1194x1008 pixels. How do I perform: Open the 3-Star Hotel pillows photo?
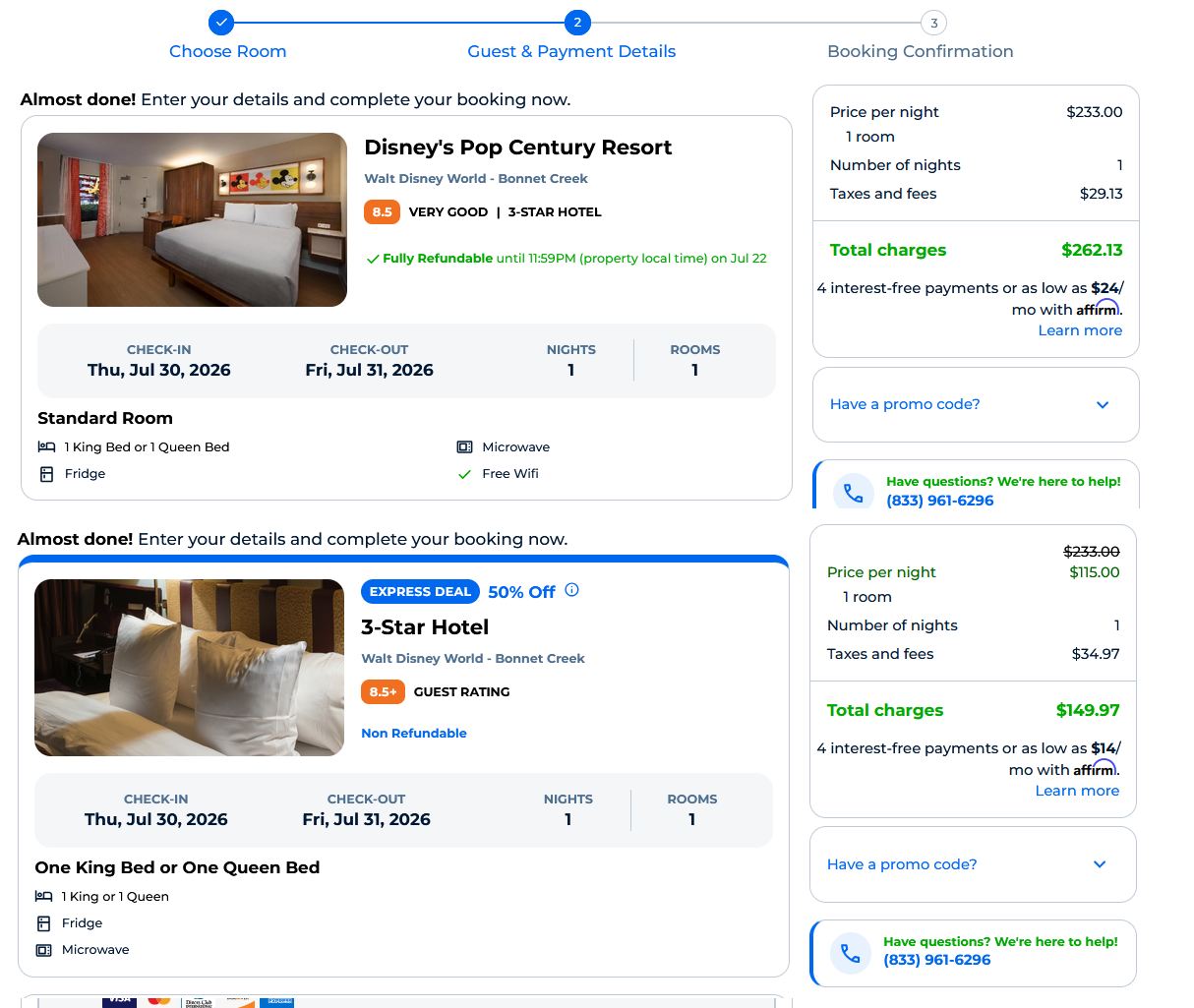click(x=189, y=668)
